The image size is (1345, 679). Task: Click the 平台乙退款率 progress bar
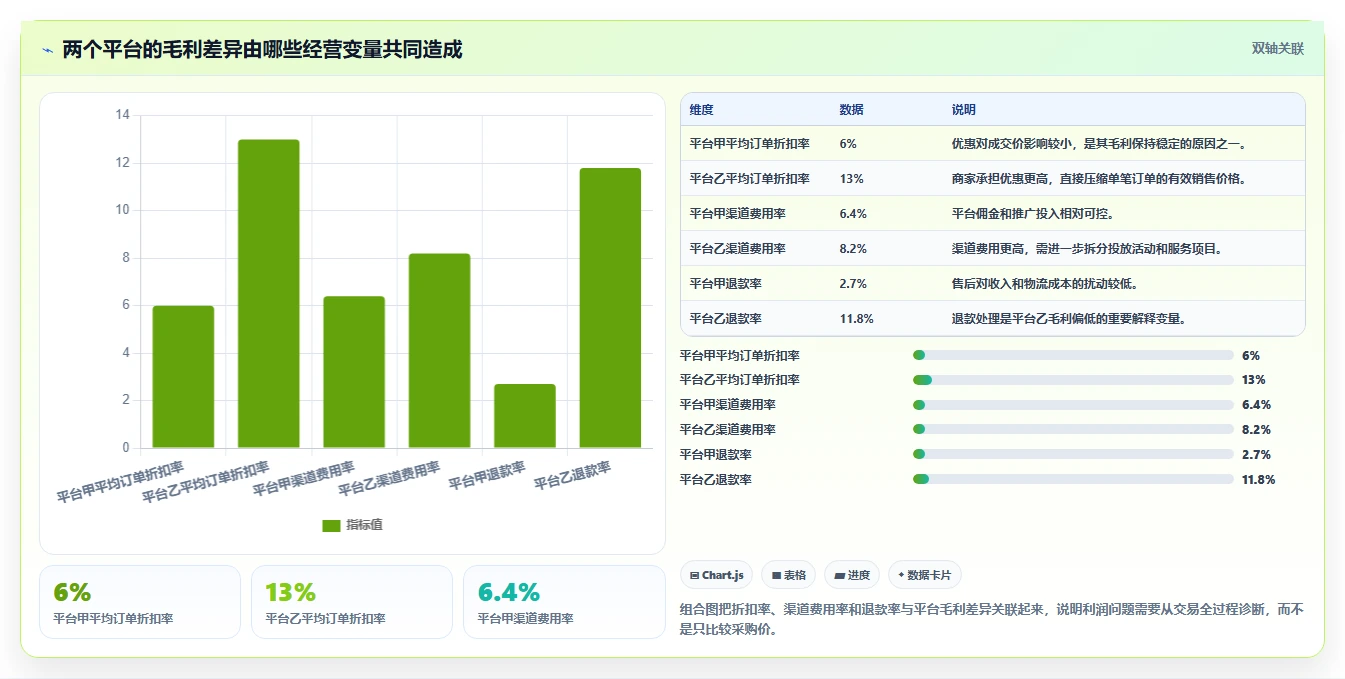point(1073,480)
